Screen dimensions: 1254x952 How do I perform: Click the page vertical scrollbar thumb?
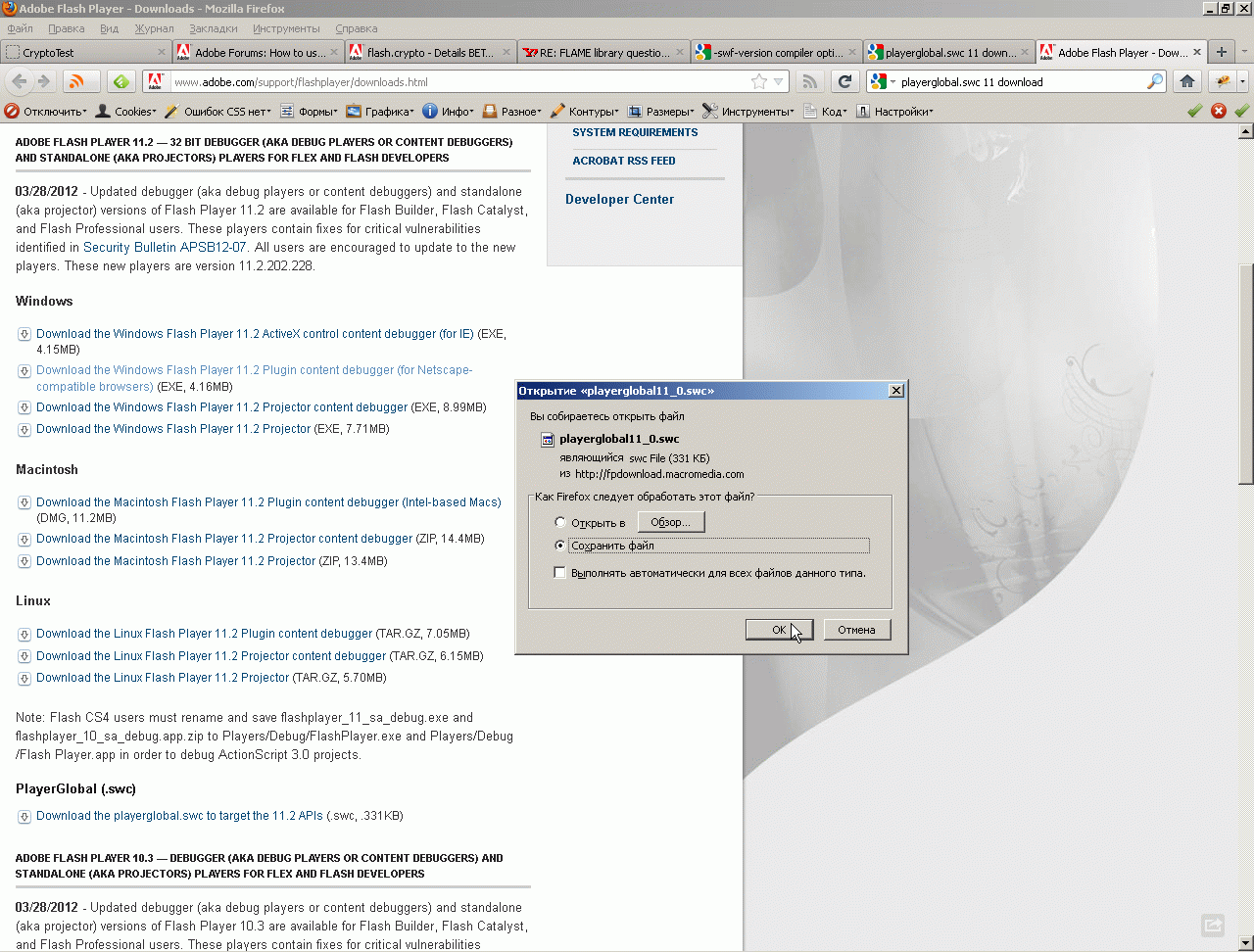pos(1245,375)
